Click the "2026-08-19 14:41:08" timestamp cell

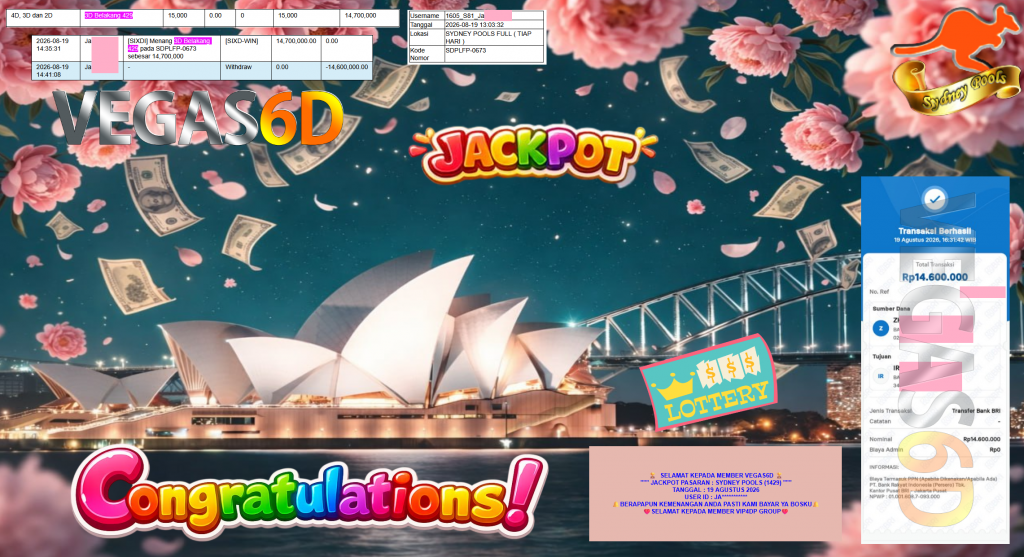point(56,71)
